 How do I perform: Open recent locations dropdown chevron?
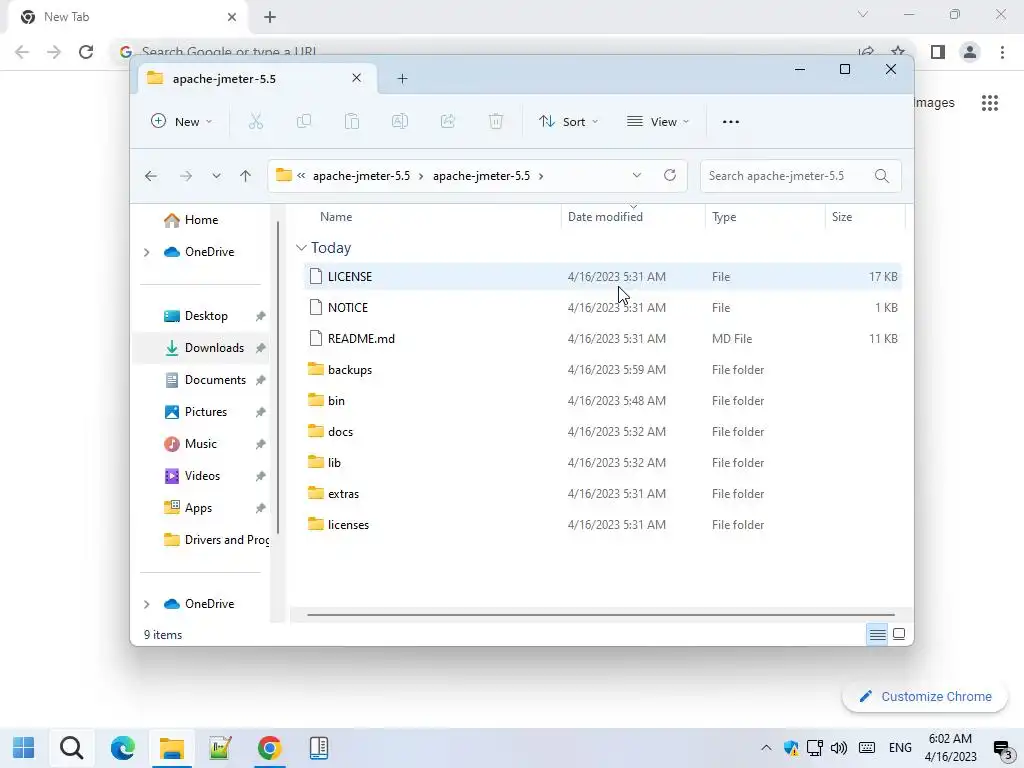tap(216, 176)
